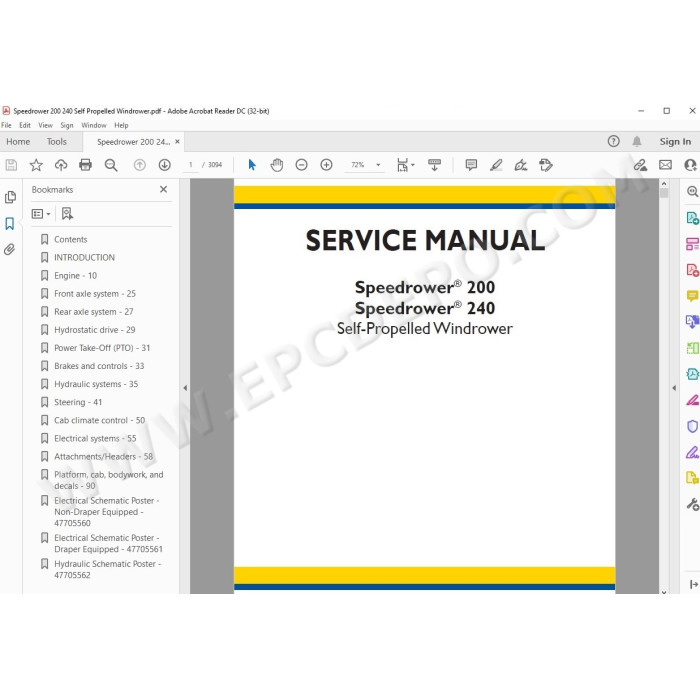The height and width of the screenshot is (700, 700).
Task: Show Page Thumbnails panel icon
Action: (10, 197)
